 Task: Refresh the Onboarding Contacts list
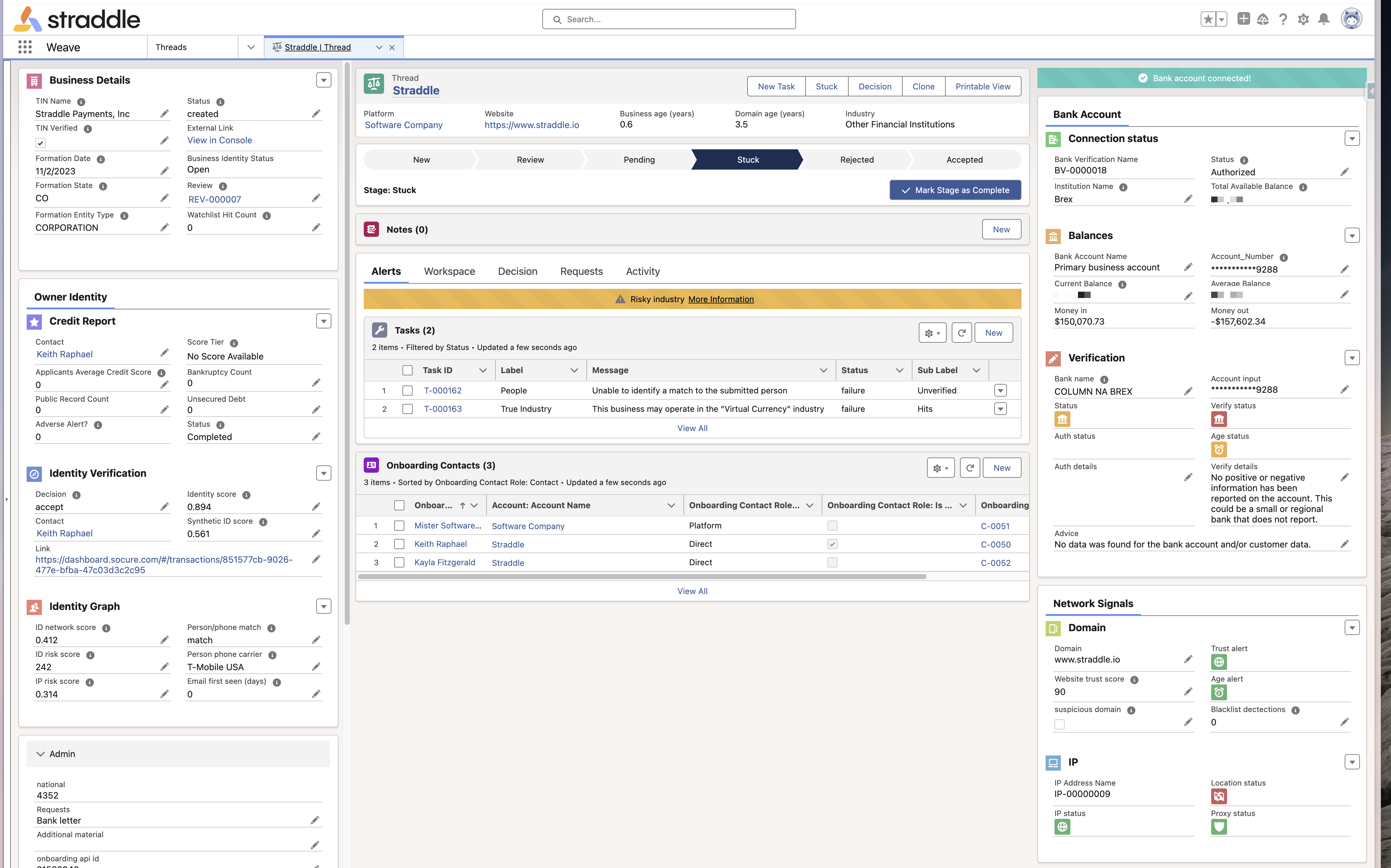tap(970, 468)
